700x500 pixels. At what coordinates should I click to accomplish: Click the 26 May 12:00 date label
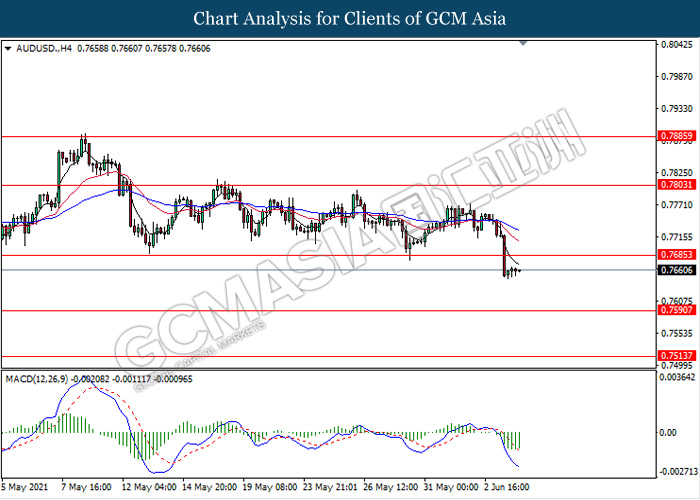point(391,487)
